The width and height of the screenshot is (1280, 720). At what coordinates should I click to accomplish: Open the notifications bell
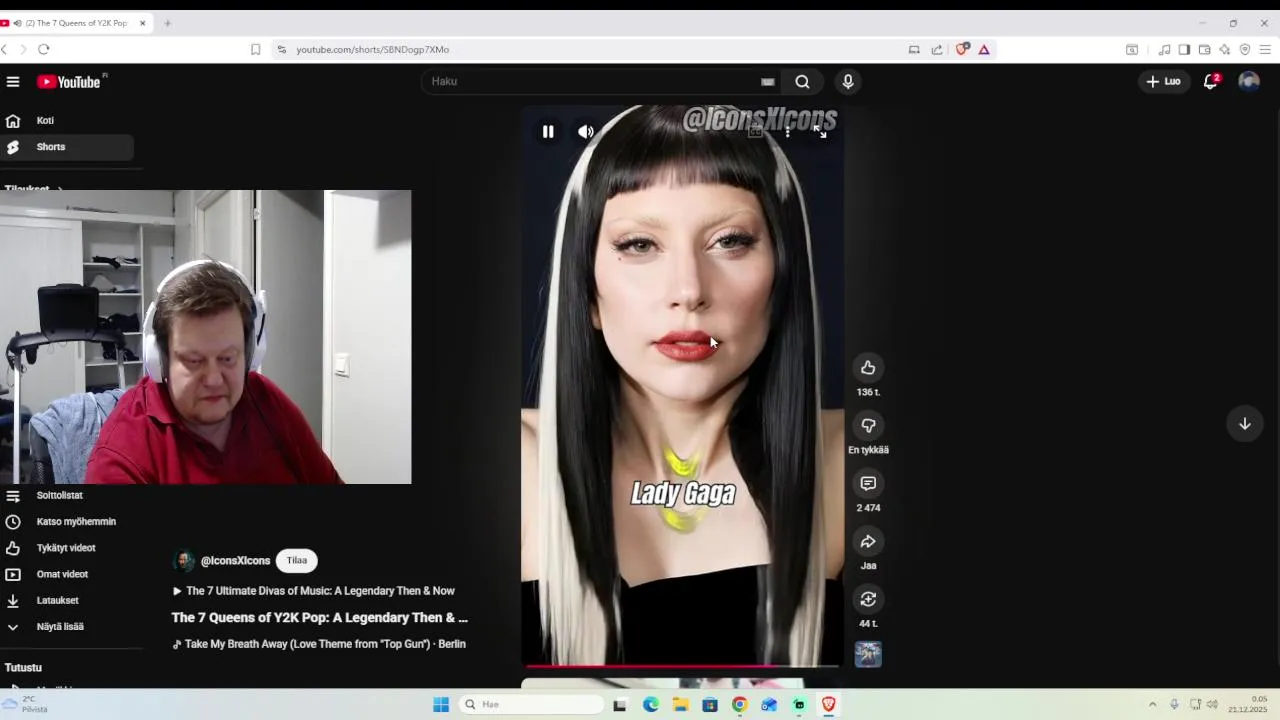tap(1211, 82)
